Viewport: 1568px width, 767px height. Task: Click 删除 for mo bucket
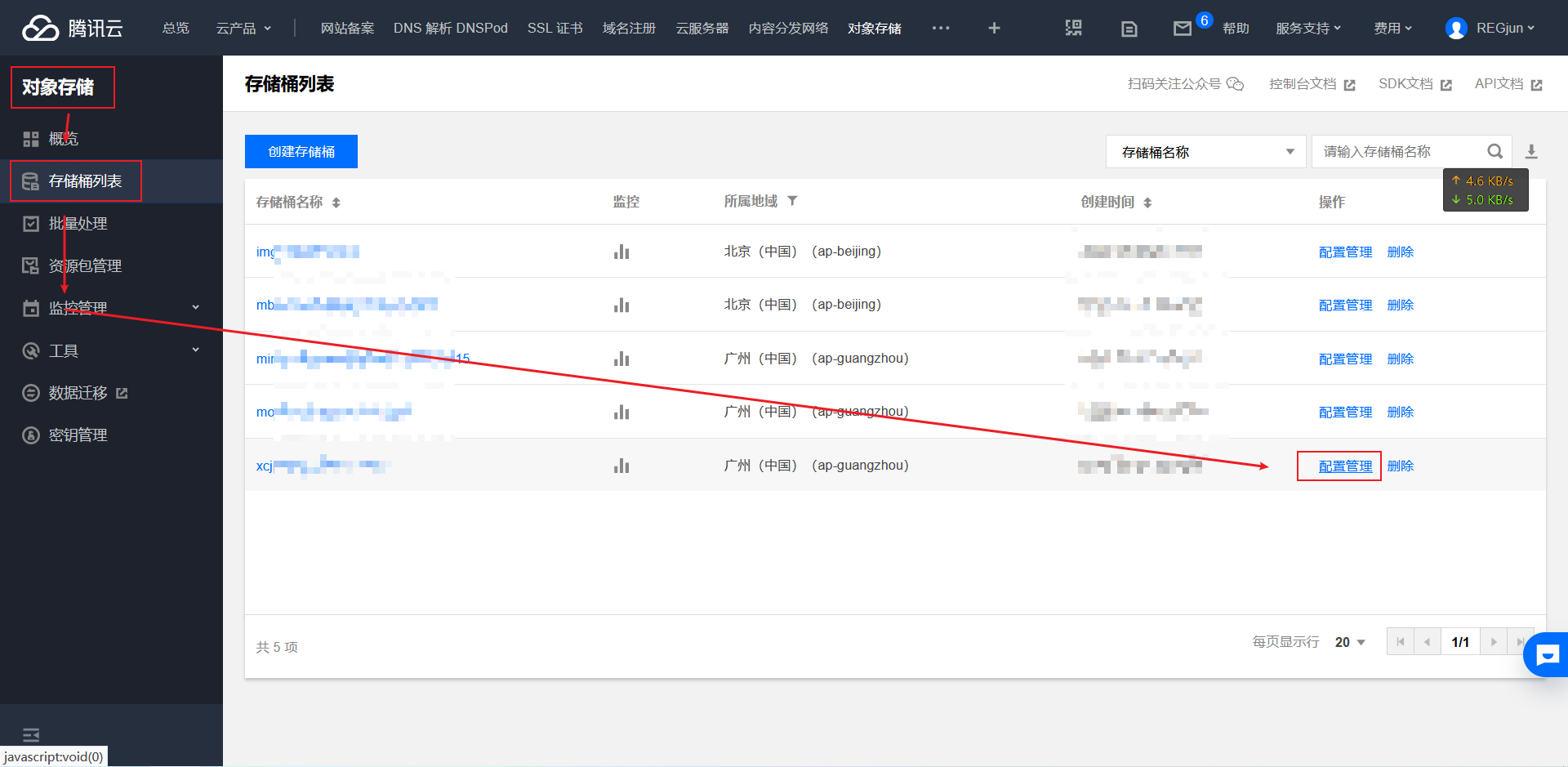[x=1400, y=412]
